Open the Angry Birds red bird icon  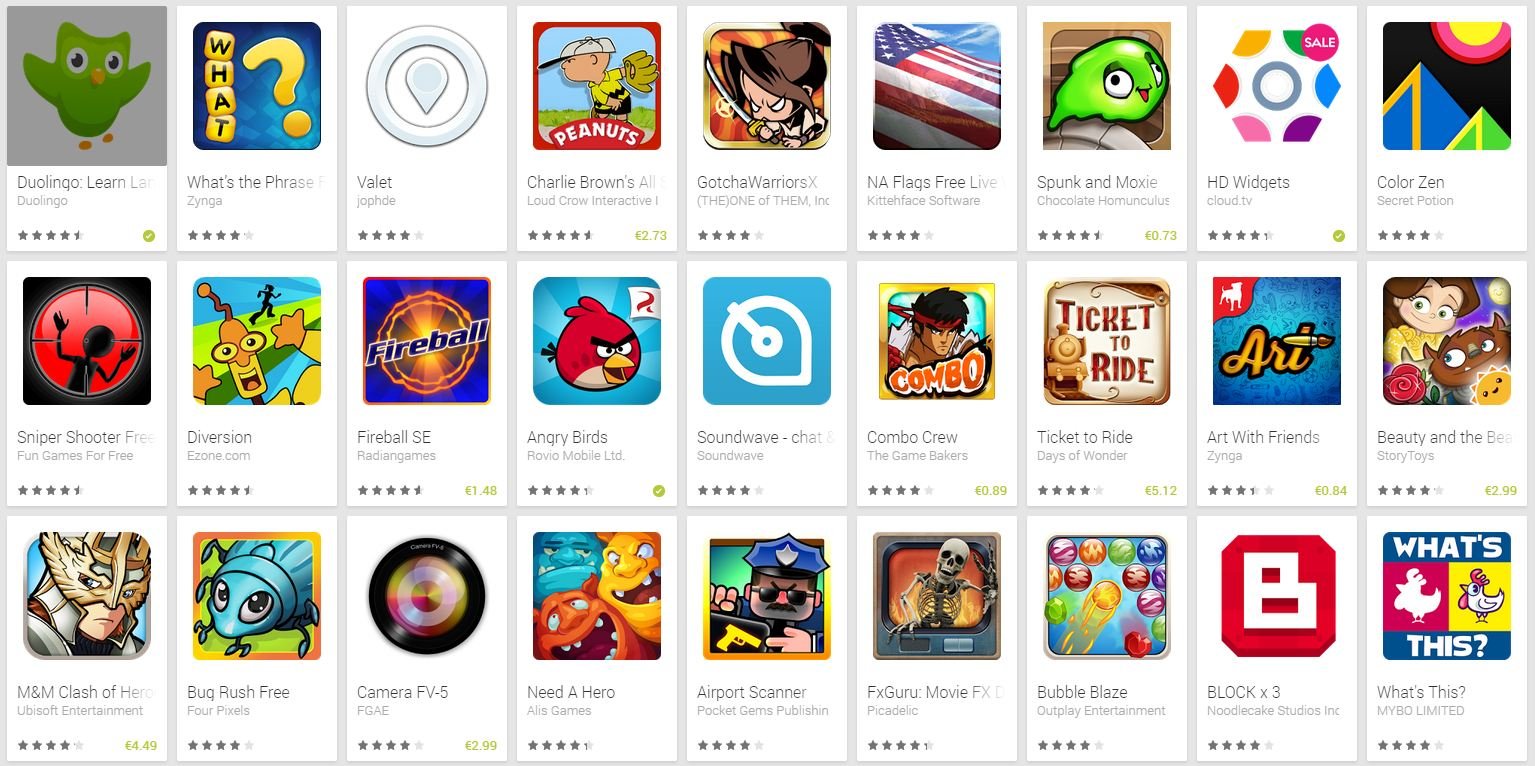[x=597, y=341]
